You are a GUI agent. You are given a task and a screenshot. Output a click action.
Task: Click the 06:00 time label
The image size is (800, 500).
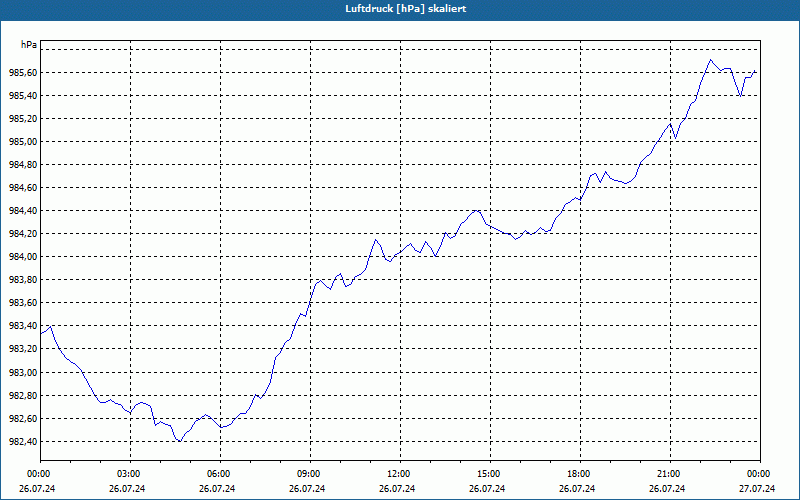click(220, 474)
